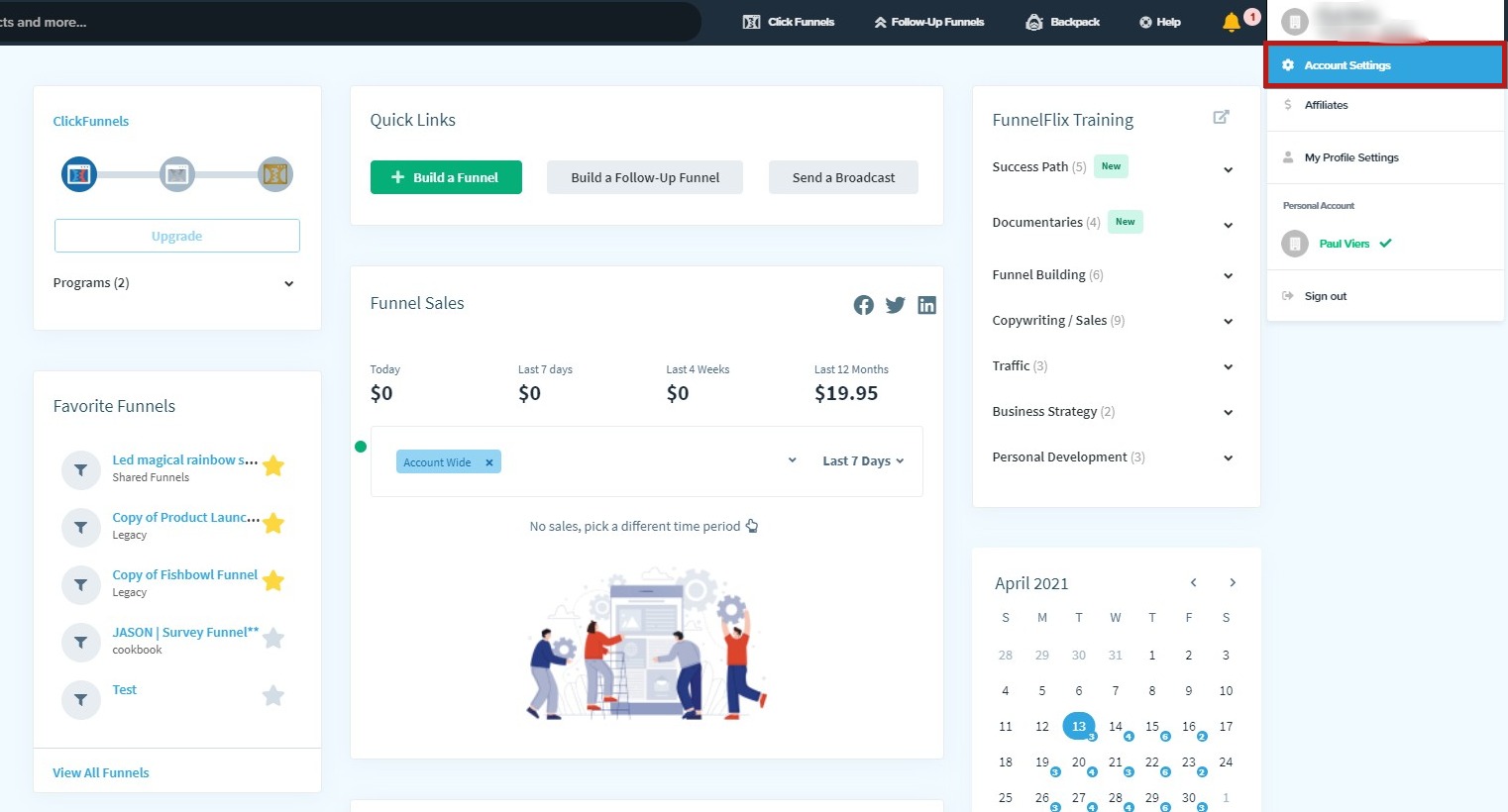The height and width of the screenshot is (812, 1508).
Task: Open the ClickFunnels heading link
Action: point(91,121)
